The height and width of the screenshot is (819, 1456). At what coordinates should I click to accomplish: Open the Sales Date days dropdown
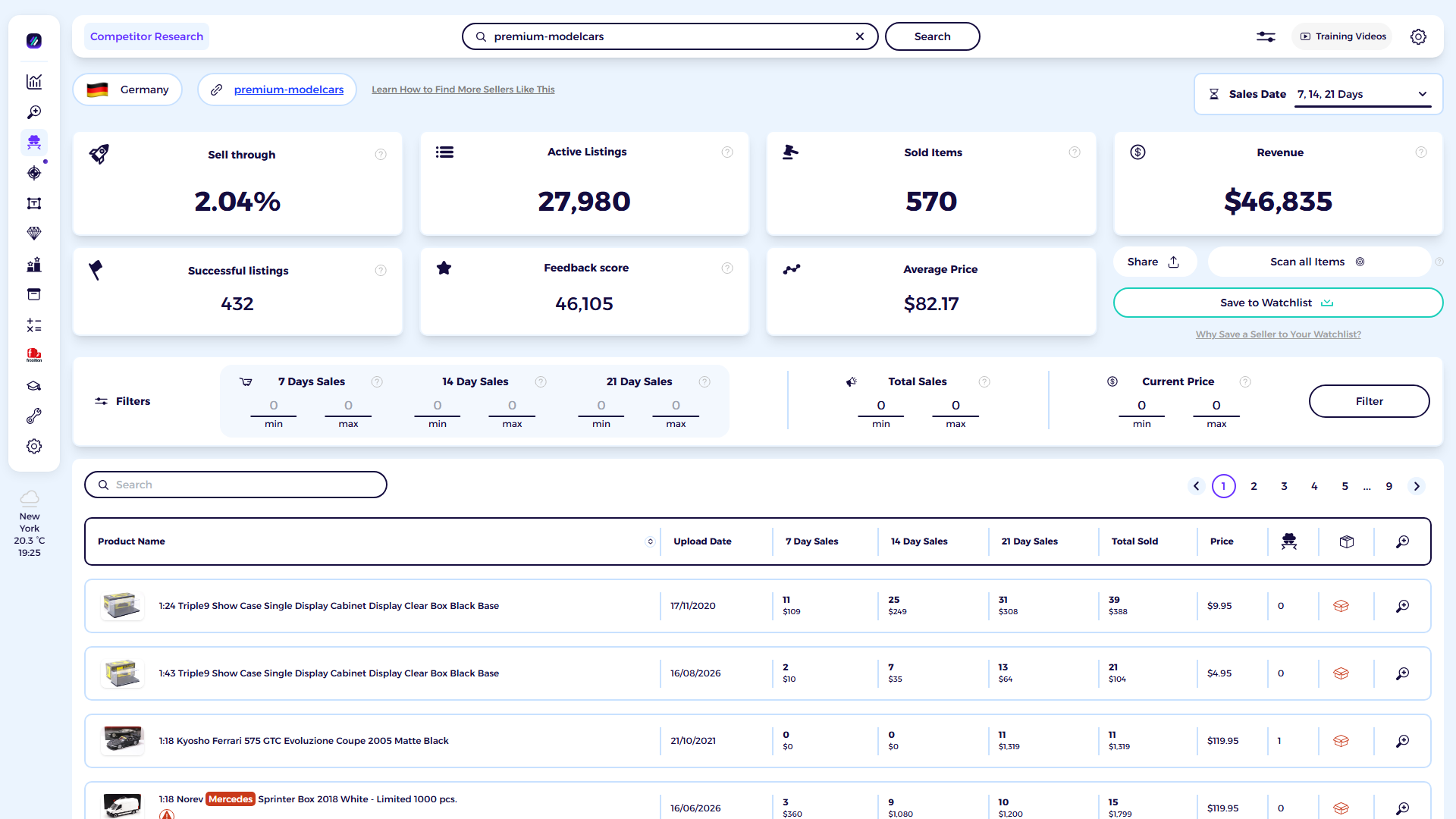tap(1363, 94)
